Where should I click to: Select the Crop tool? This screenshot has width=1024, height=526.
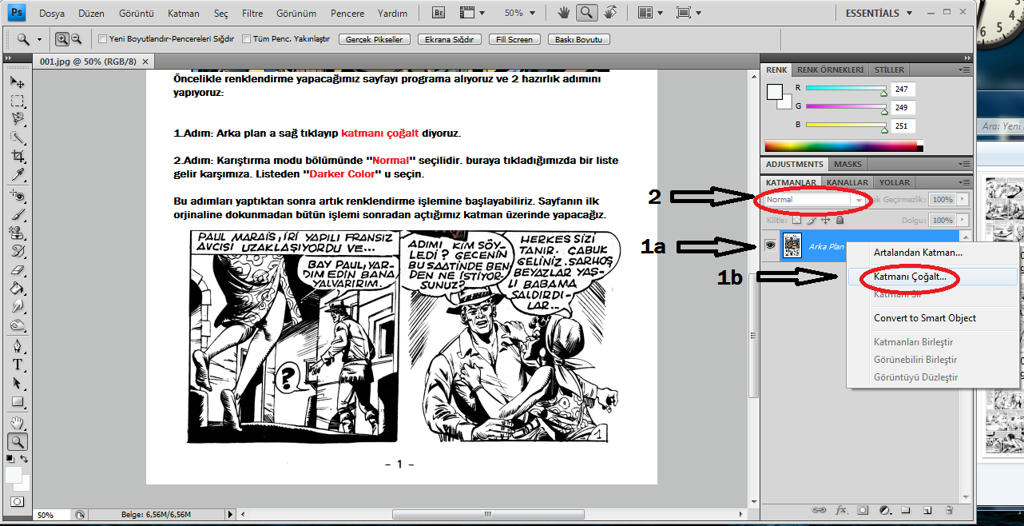(x=17, y=157)
